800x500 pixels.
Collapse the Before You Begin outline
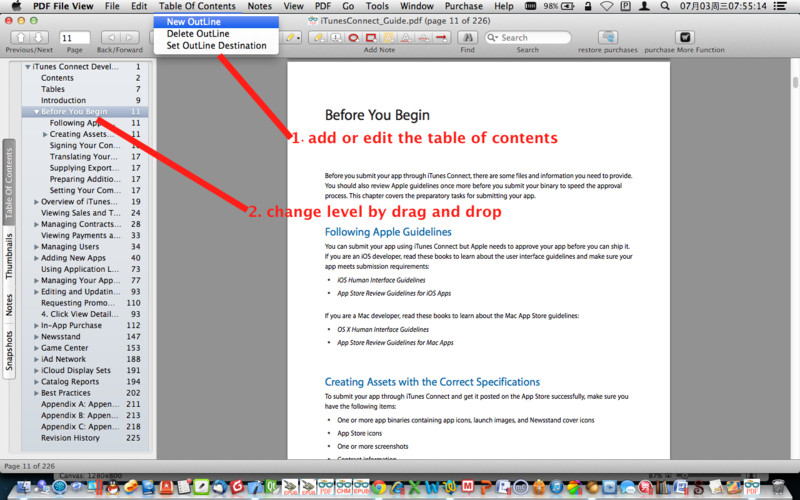click(37, 112)
